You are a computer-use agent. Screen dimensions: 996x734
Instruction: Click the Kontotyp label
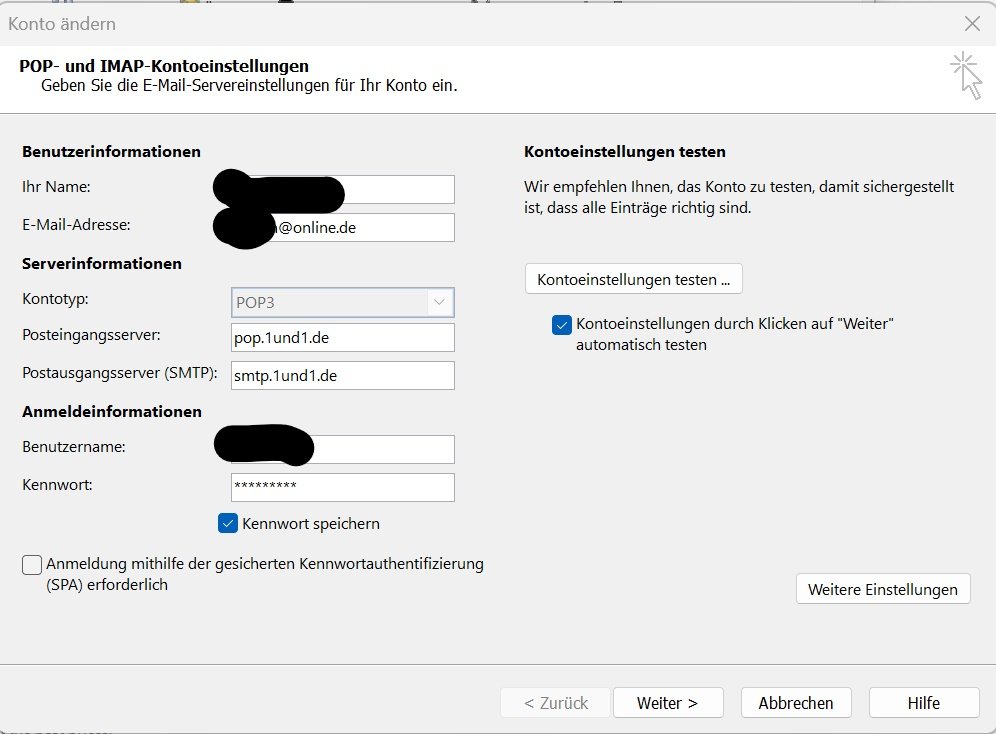(55, 299)
